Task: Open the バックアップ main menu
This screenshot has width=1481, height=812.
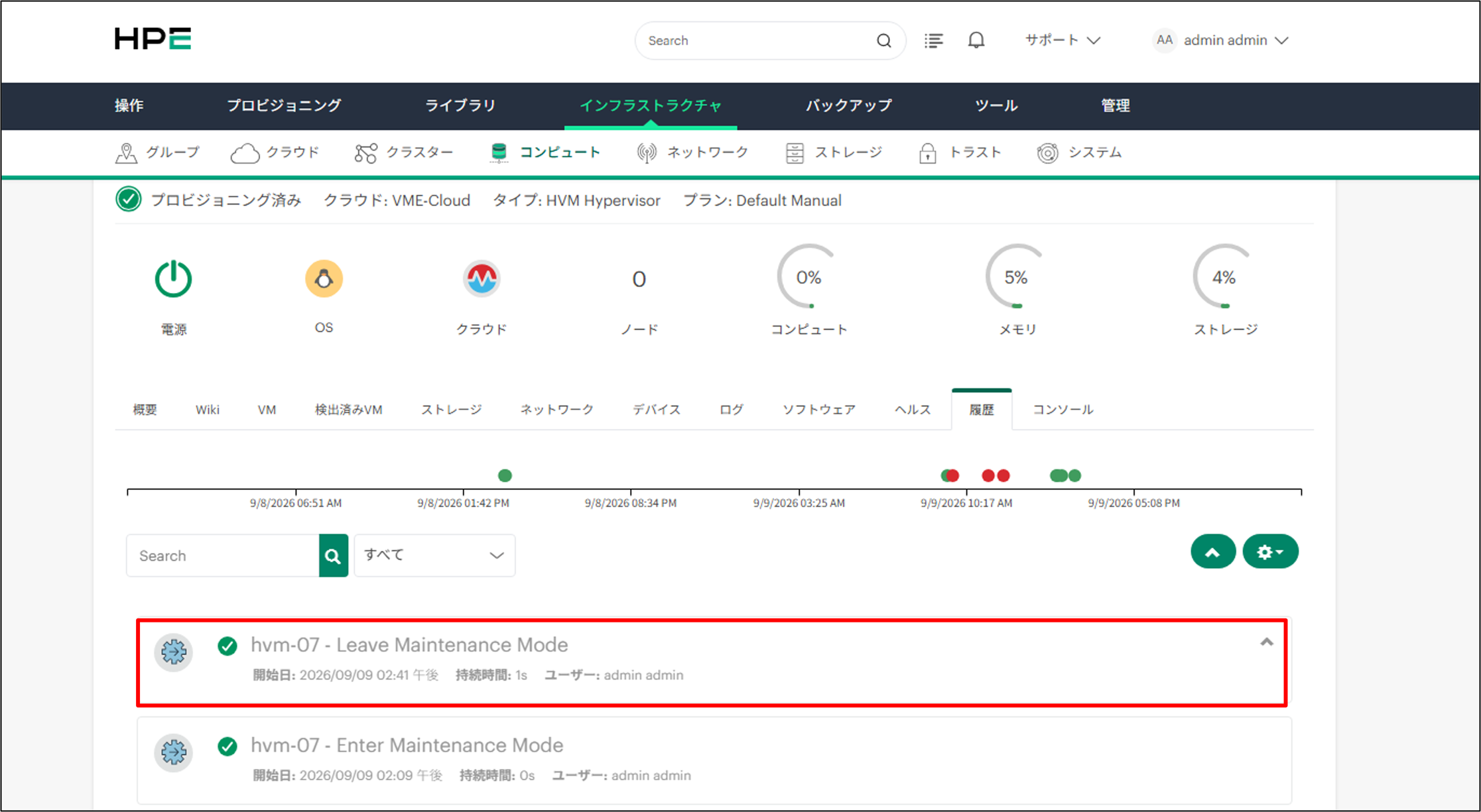Action: coord(848,105)
